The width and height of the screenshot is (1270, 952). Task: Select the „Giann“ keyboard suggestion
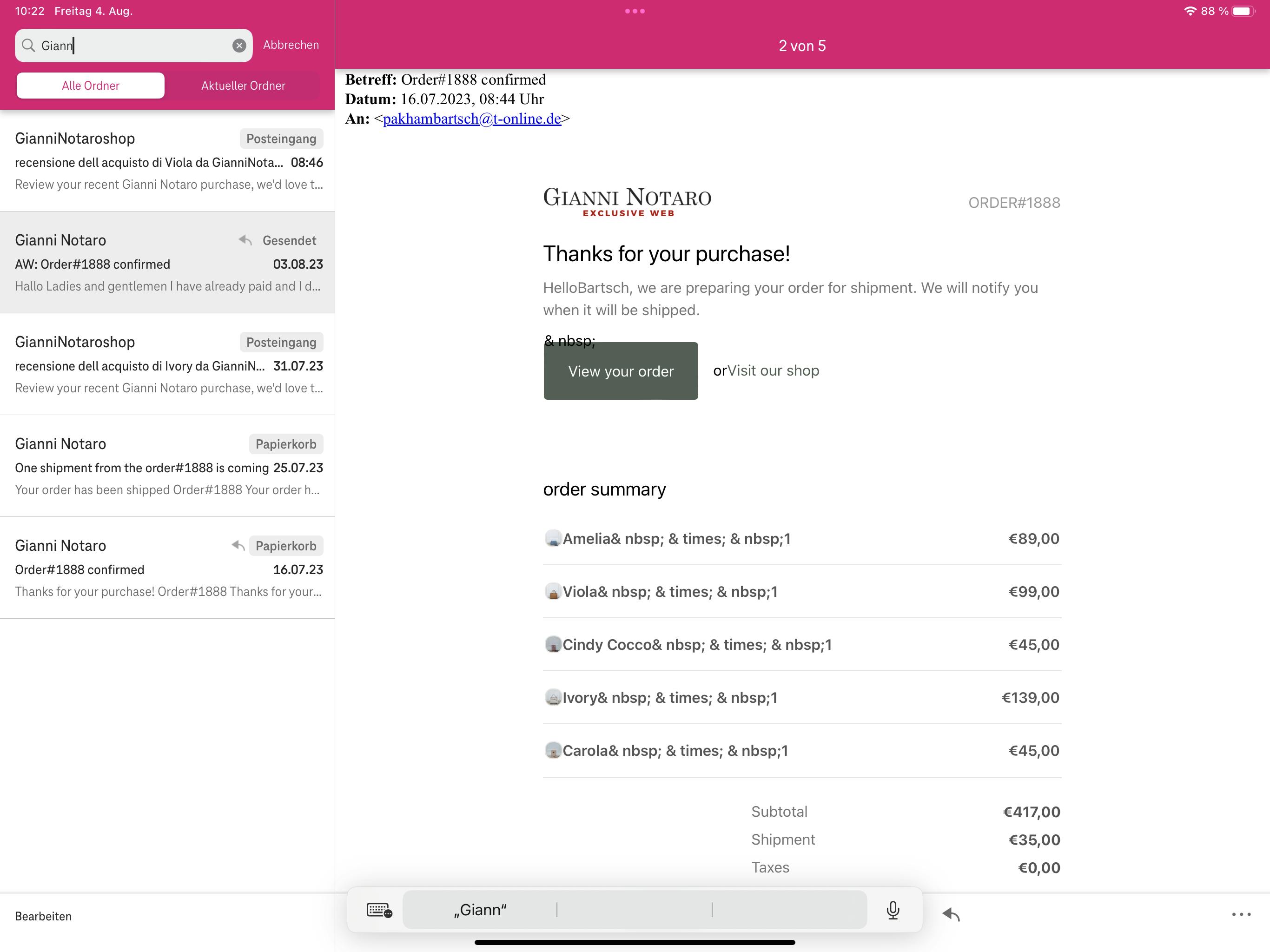click(480, 910)
